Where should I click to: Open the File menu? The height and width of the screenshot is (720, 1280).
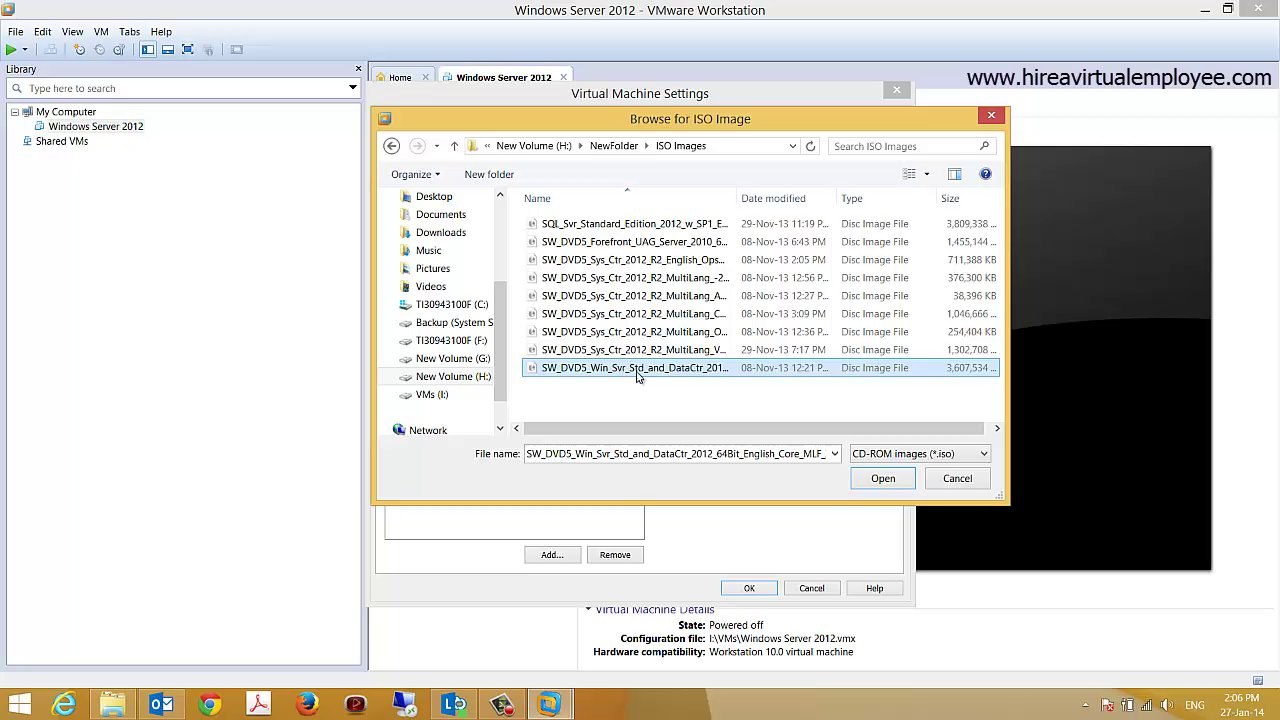(x=16, y=32)
